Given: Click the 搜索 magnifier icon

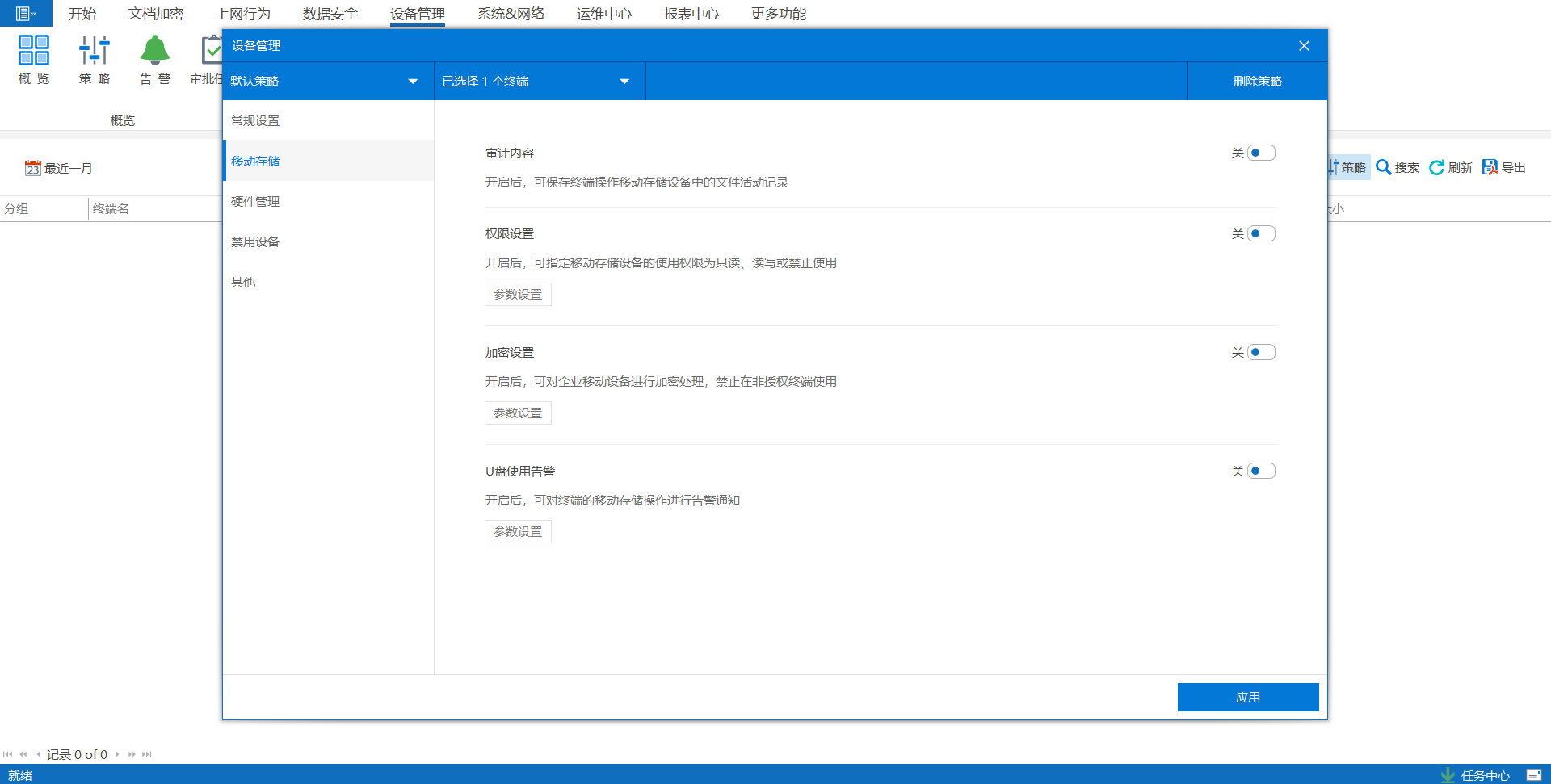Looking at the screenshot, I should [1384, 167].
